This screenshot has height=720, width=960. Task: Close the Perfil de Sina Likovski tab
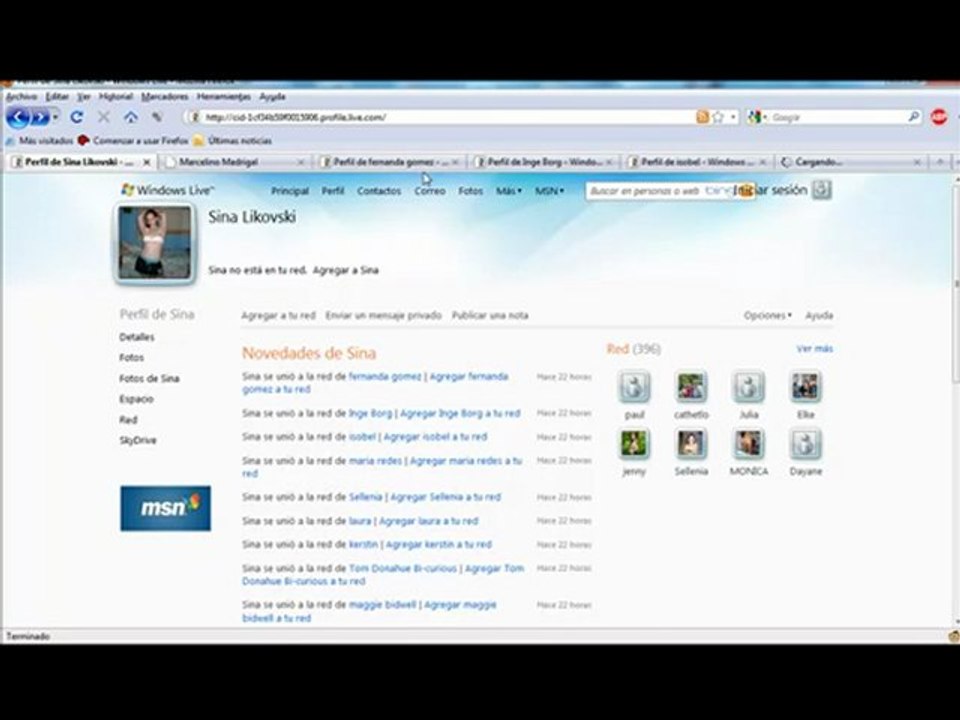point(146,162)
